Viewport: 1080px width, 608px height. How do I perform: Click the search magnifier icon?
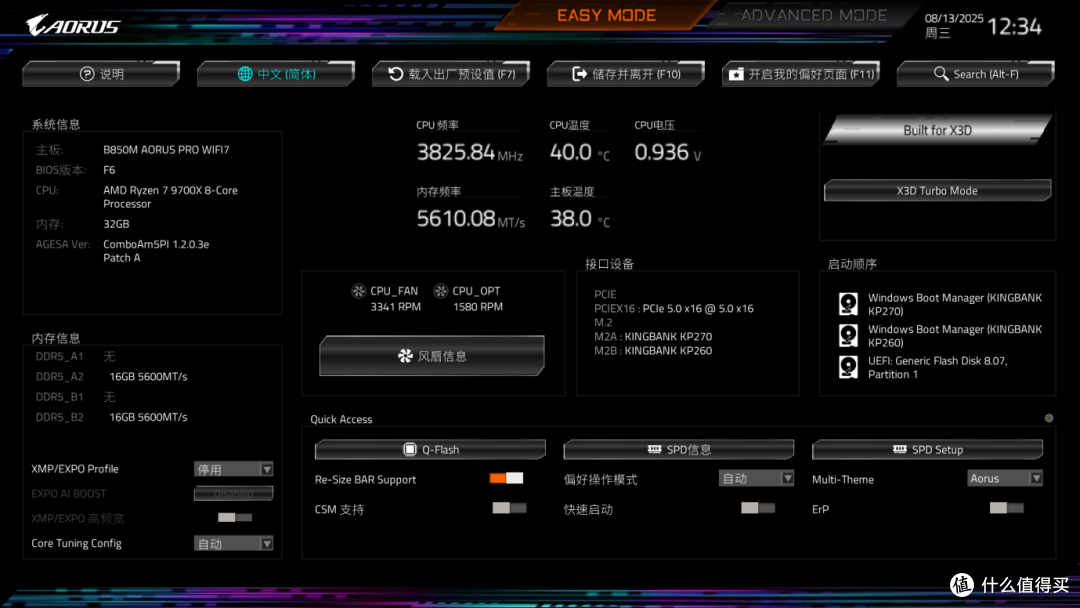point(941,74)
